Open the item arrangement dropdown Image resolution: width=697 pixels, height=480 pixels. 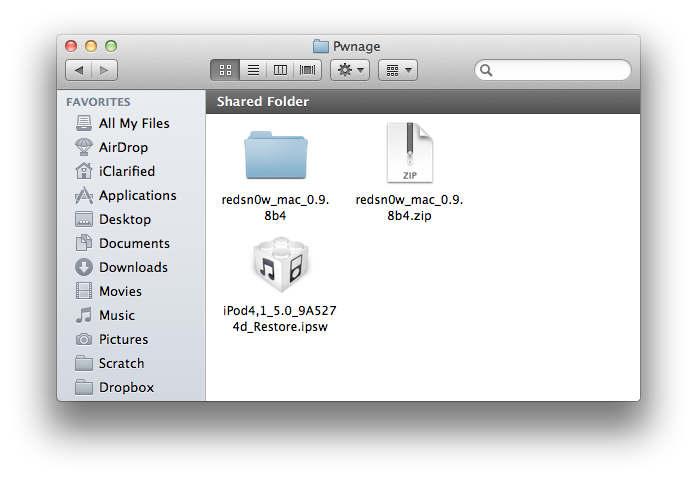[x=397, y=70]
